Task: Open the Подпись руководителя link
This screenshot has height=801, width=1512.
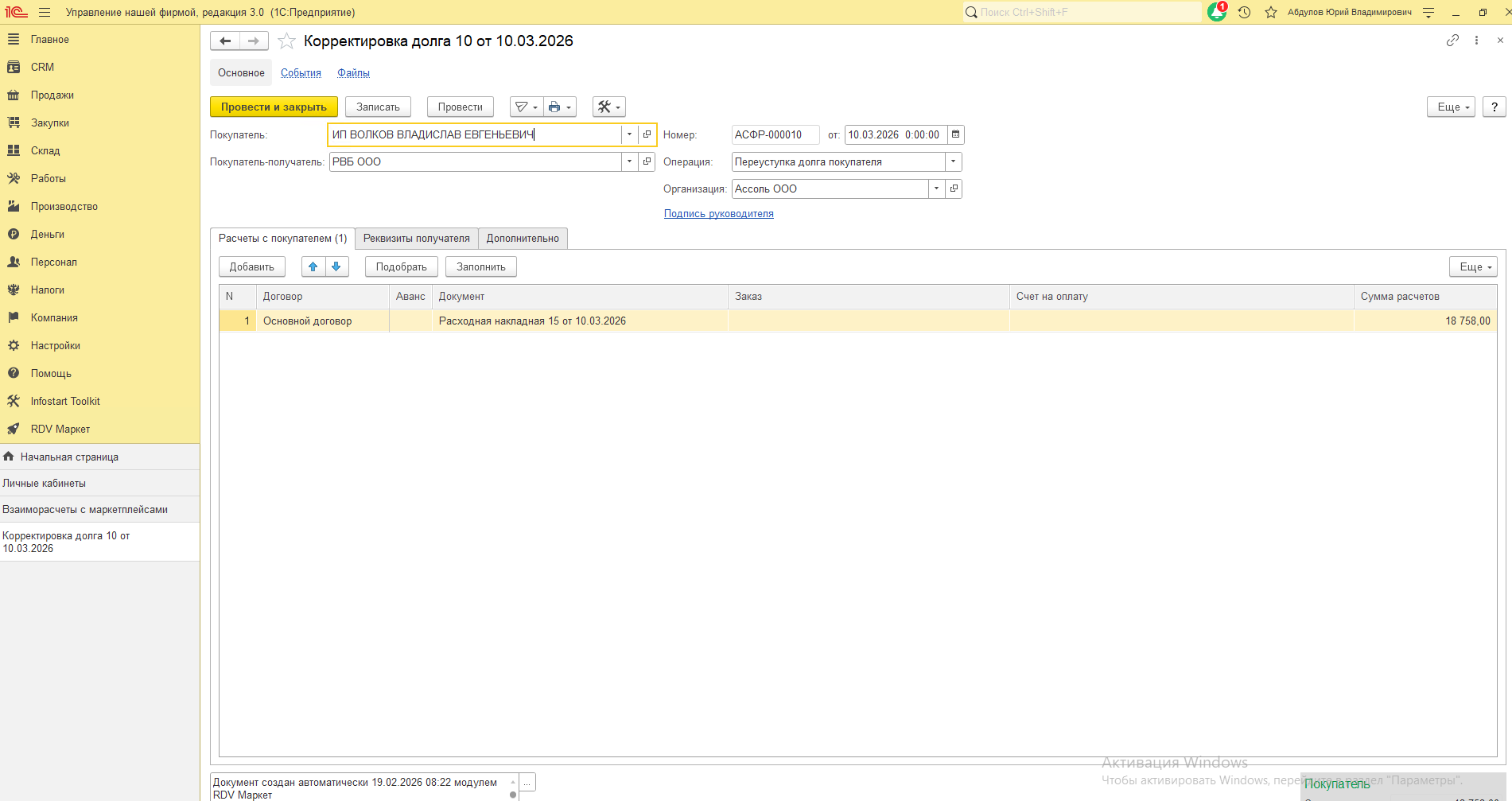Action: (x=718, y=213)
